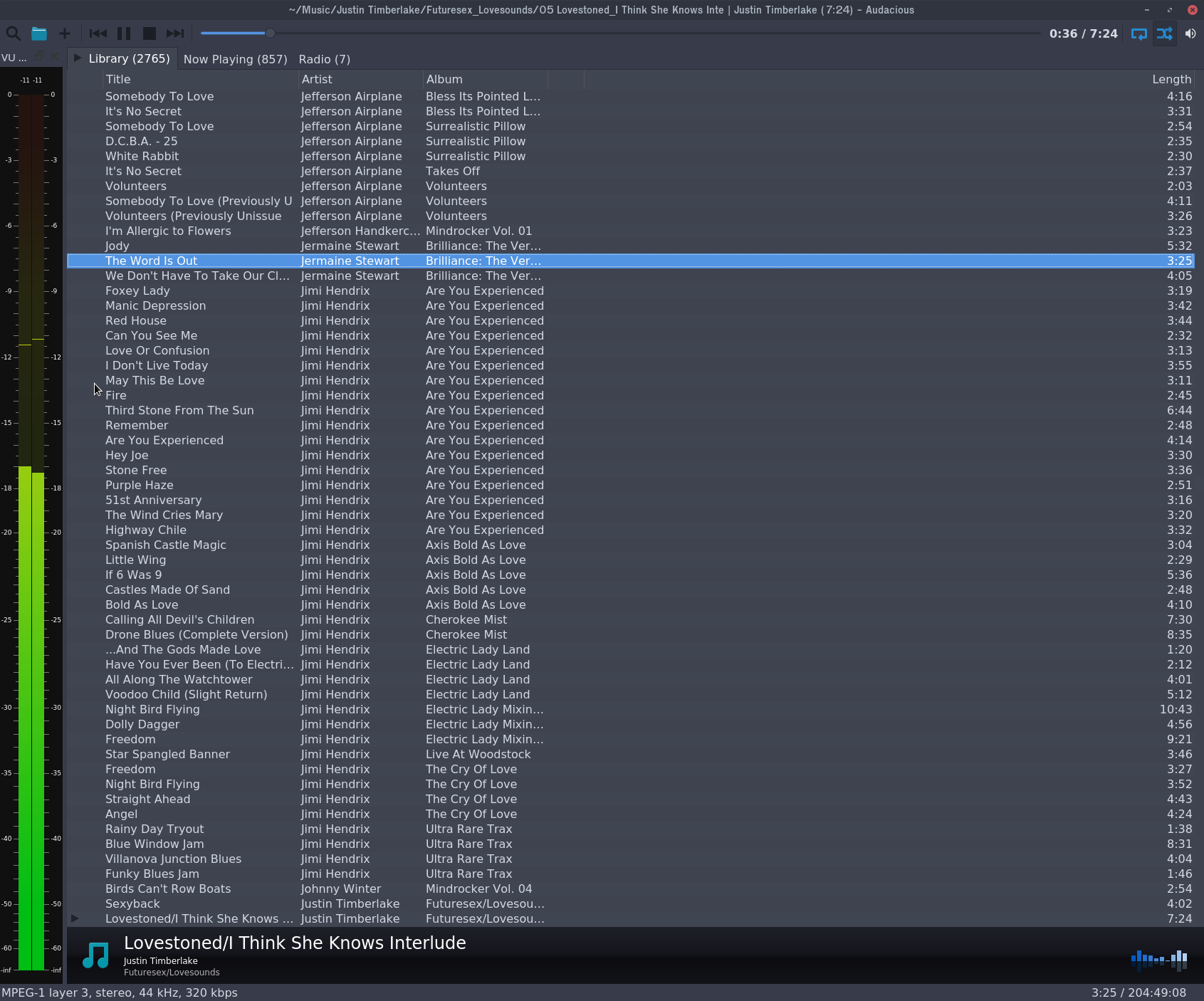Select the song Little Wing
The height and width of the screenshot is (1001, 1204).
tap(631, 560)
